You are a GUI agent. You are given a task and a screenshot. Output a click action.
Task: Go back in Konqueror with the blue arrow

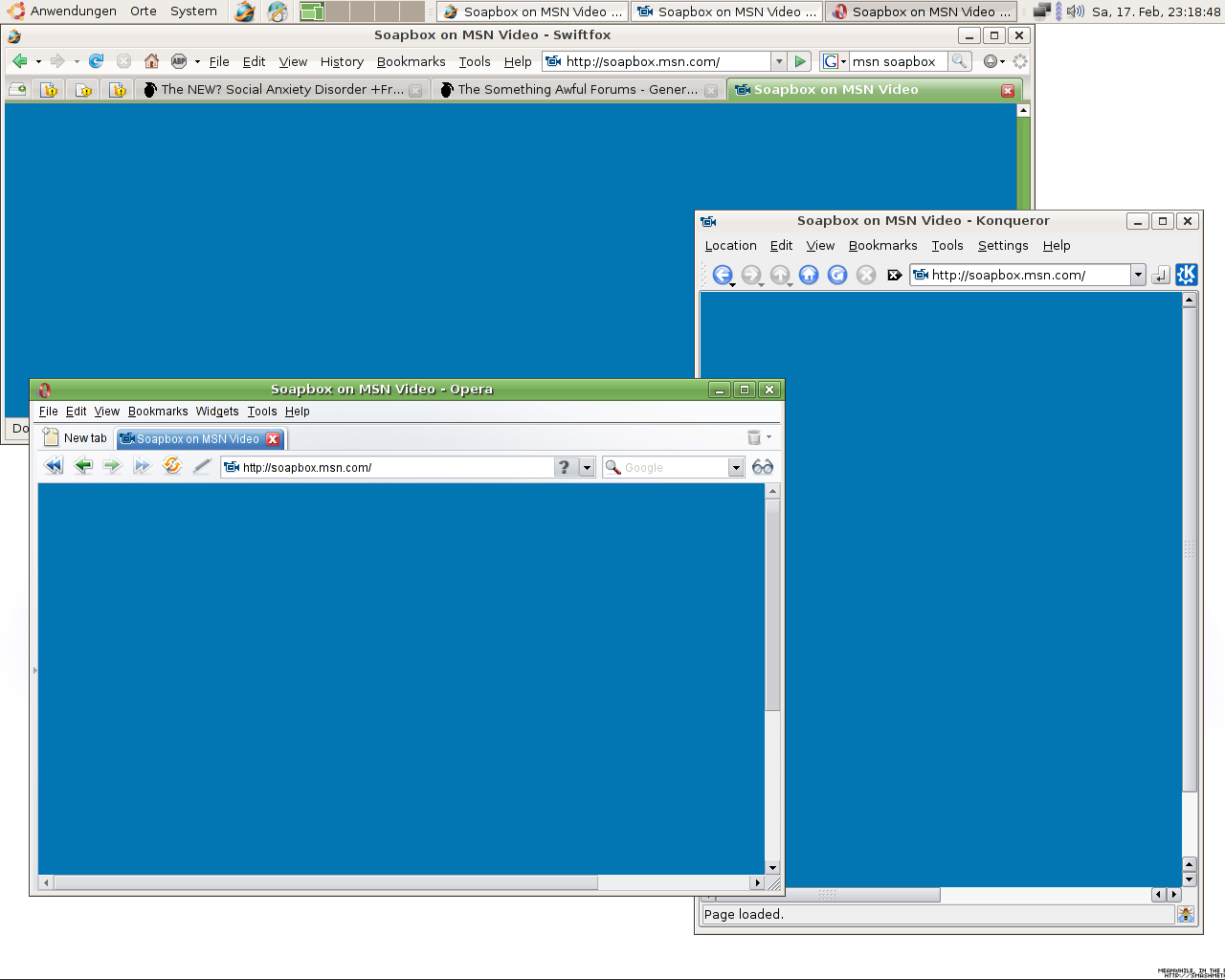[723, 275]
